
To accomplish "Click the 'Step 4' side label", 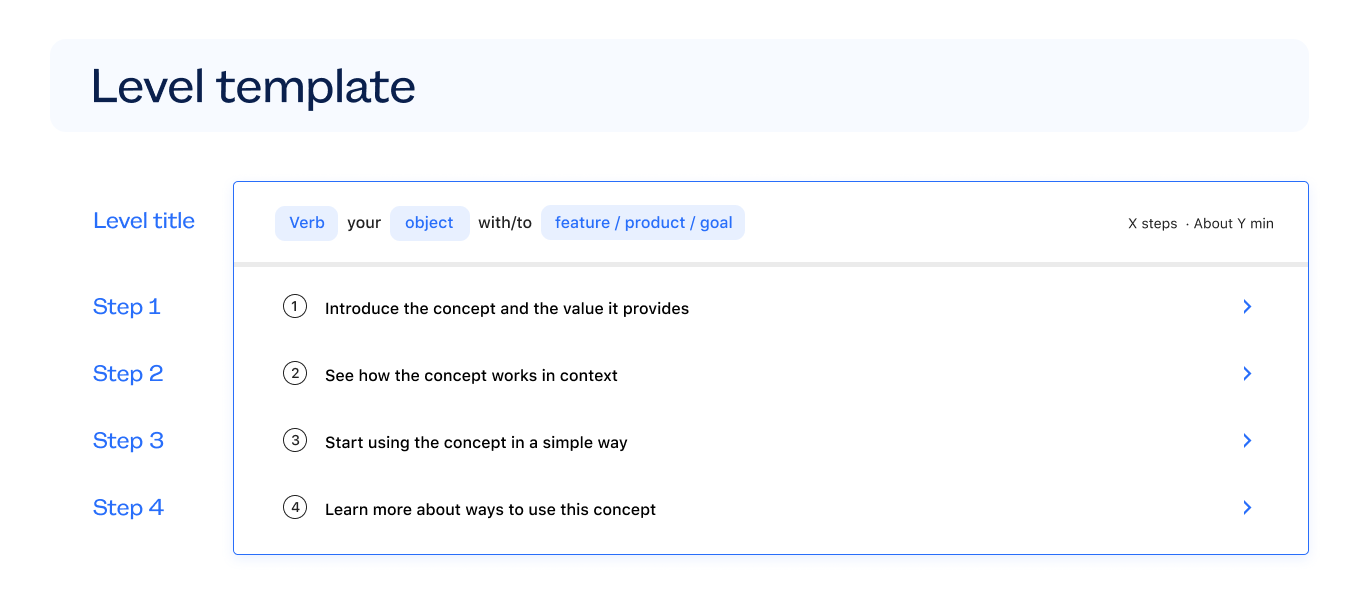I will (128, 508).
